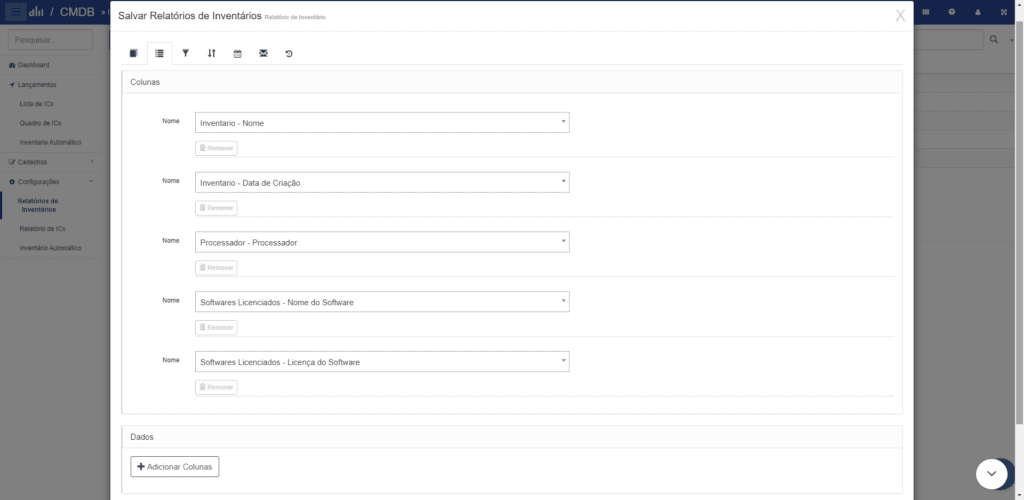The width and height of the screenshot is (1024, 500).
Task: Click the Adicionar Colunas button
Action: click(175, 467)
